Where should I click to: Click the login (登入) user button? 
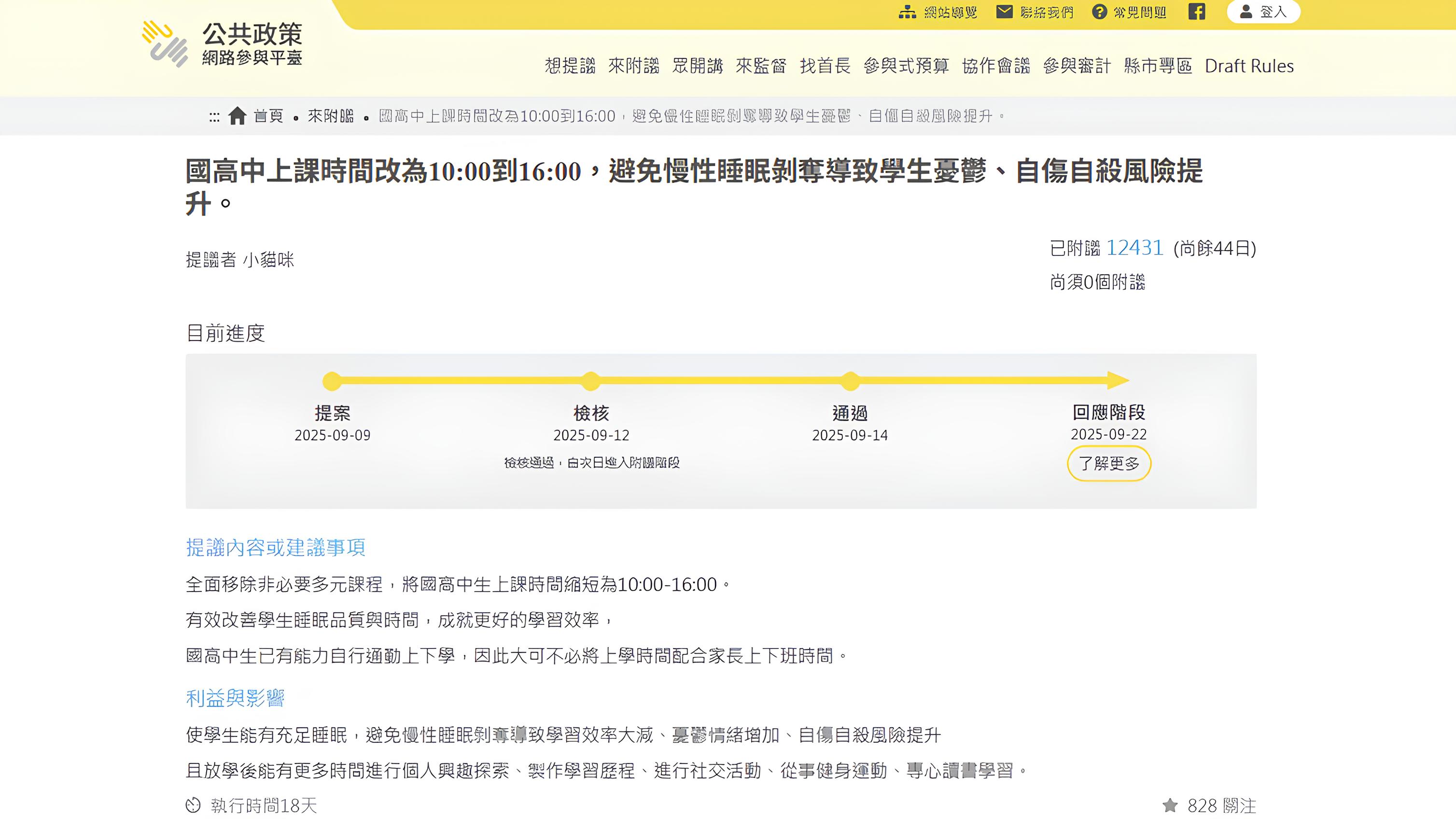pos(1263,12)
